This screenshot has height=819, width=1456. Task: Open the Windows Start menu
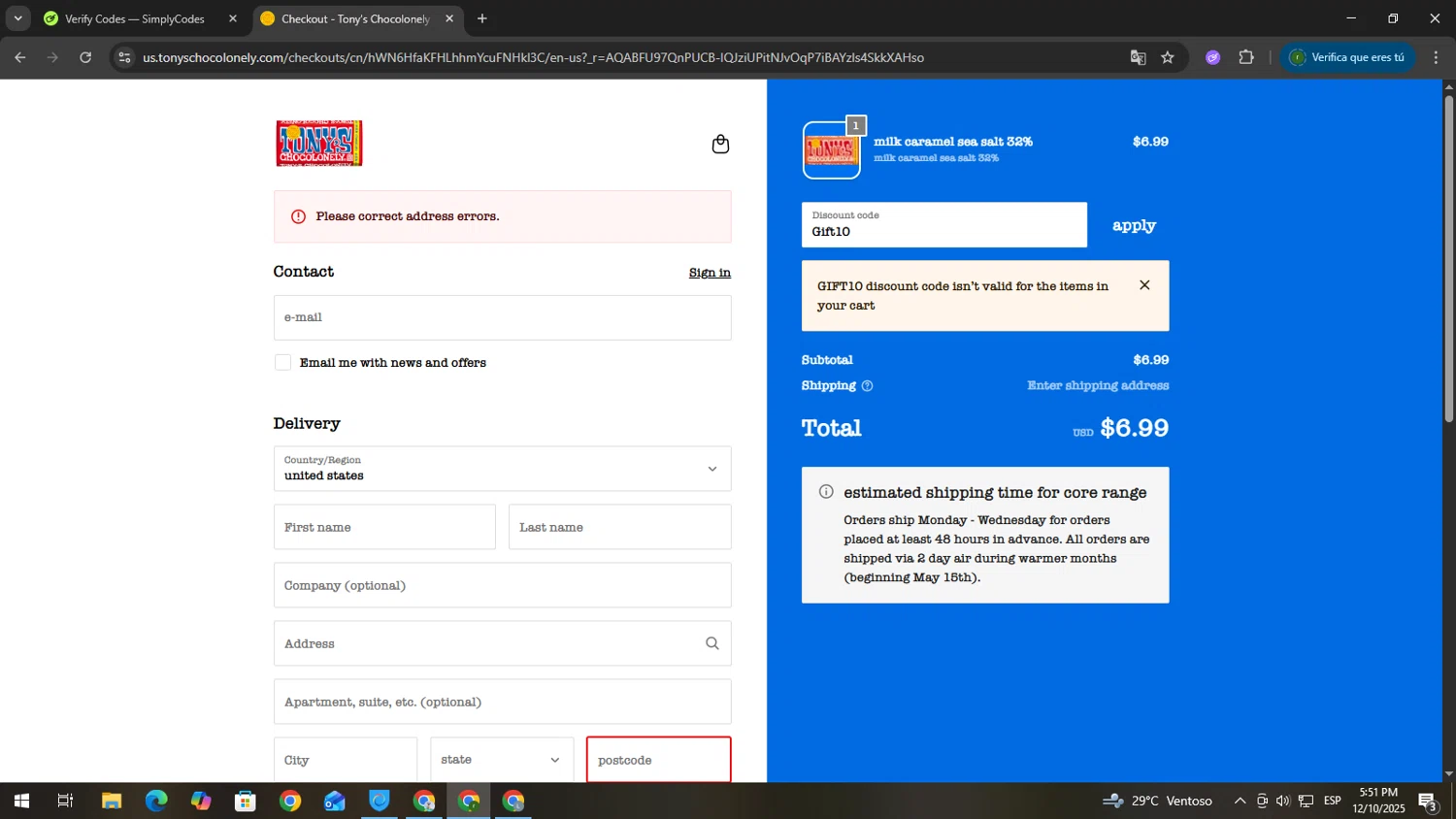tap(21, 801)
